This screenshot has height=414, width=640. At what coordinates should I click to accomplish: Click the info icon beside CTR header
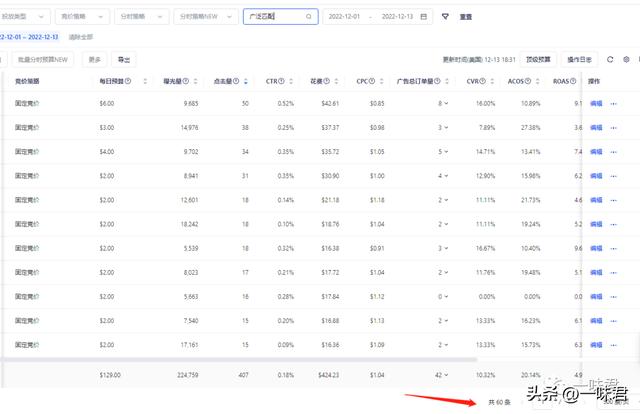281,81
